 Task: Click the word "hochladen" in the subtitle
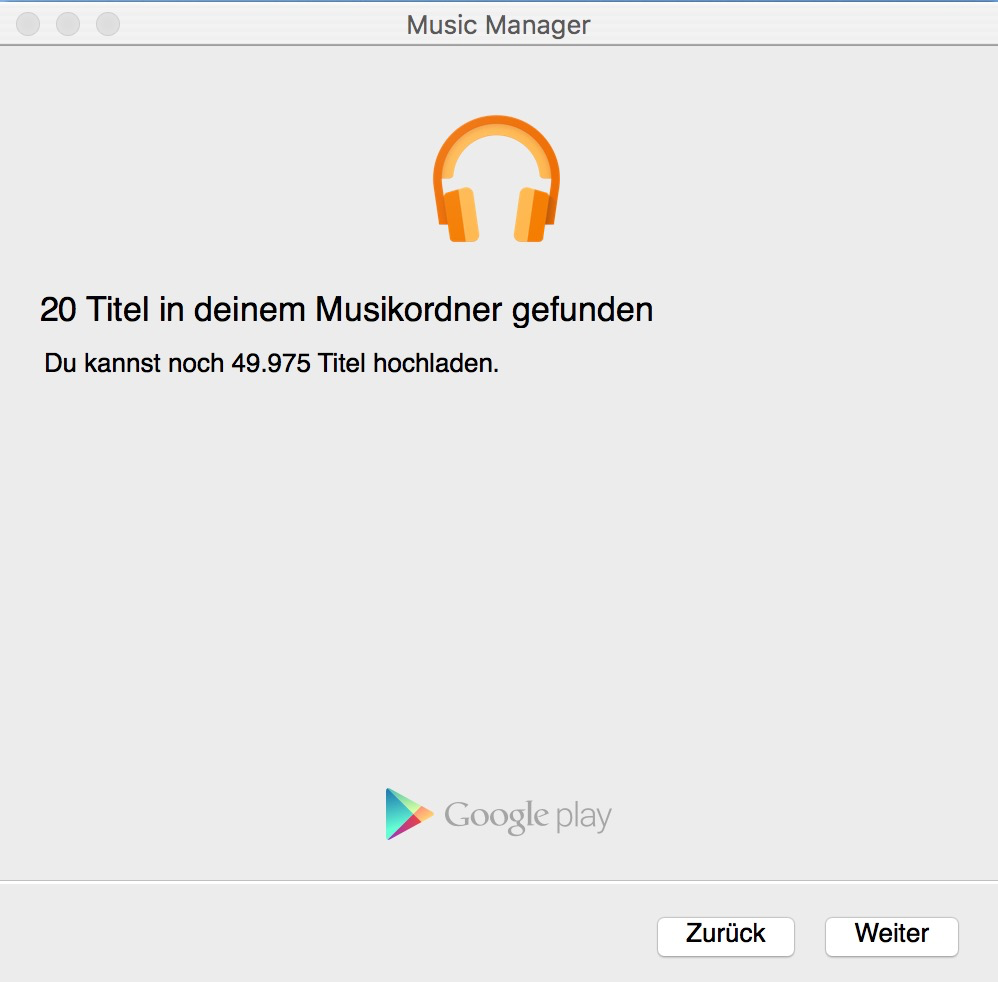pyautogui.click(x=434, y=363)
